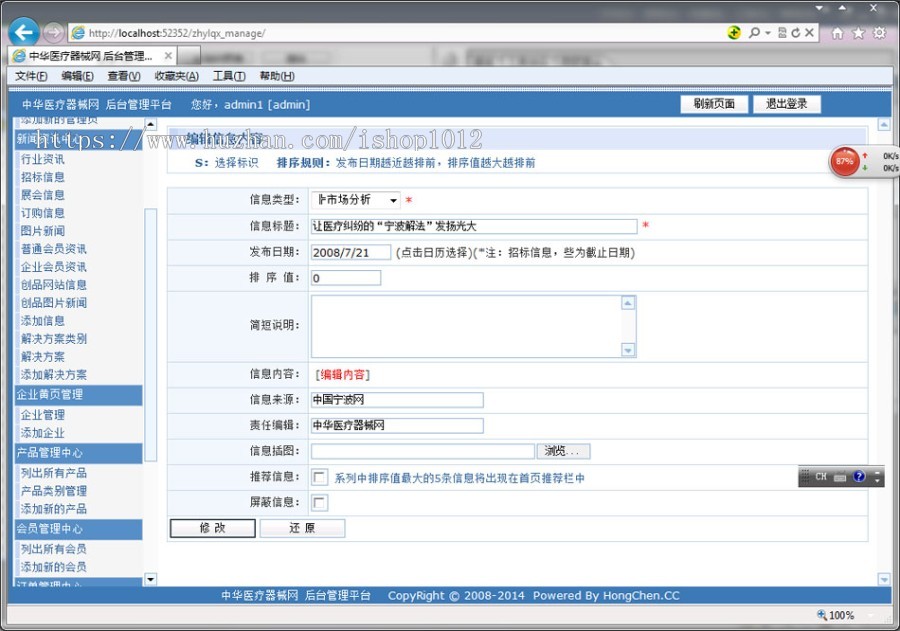This screenshot has width=900, height=631.
Task: Click the 信息标题 text field
Action: (474, 226)
